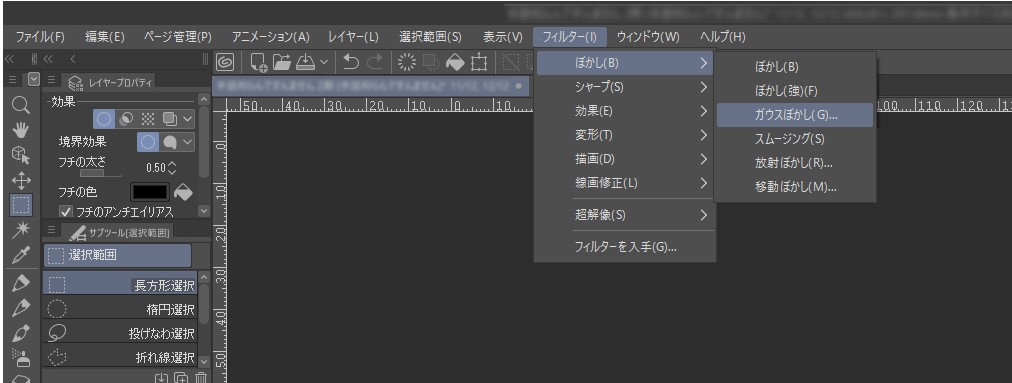Expand the 境界効果 dropdown arrow
Viewport: 1012px width, 383px height.
pos(187,141)
